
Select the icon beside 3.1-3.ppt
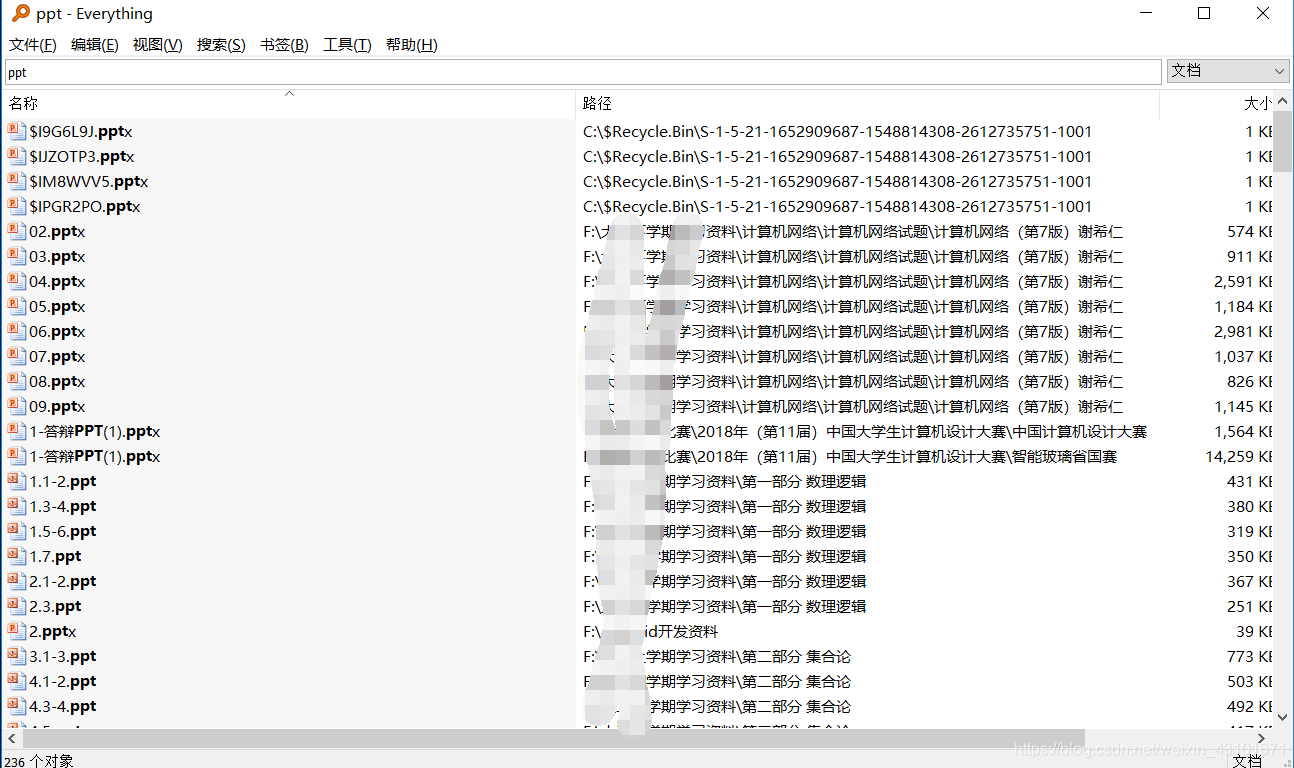[16, 656]
